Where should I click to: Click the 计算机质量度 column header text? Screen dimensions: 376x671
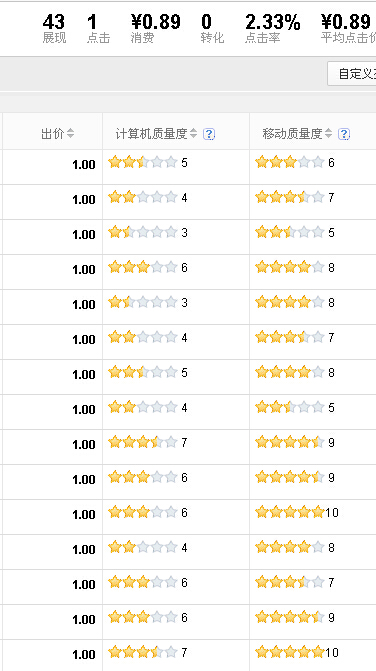[x=151, y=134]
